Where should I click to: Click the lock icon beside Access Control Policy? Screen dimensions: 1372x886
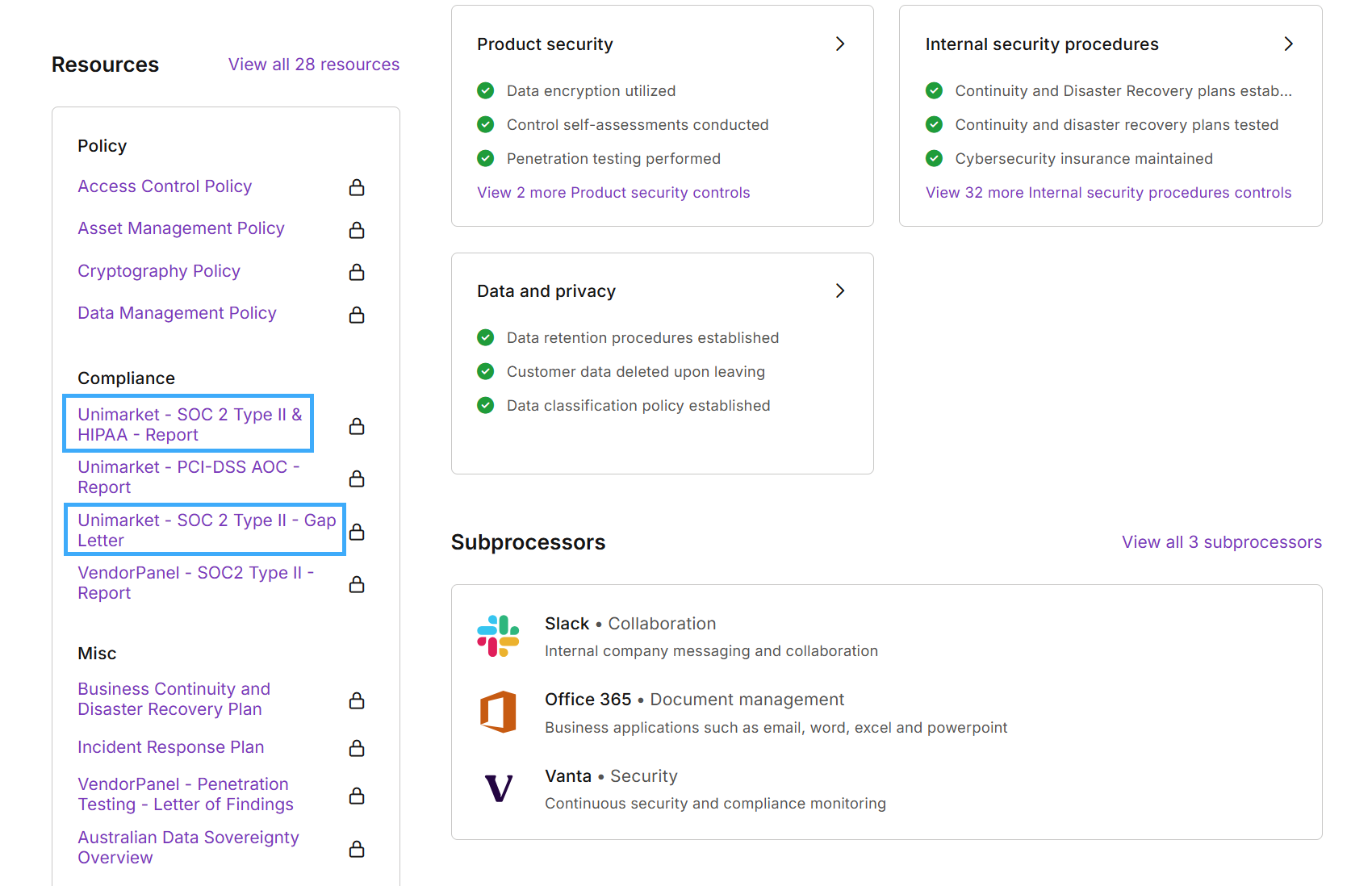tap(357, 187)
